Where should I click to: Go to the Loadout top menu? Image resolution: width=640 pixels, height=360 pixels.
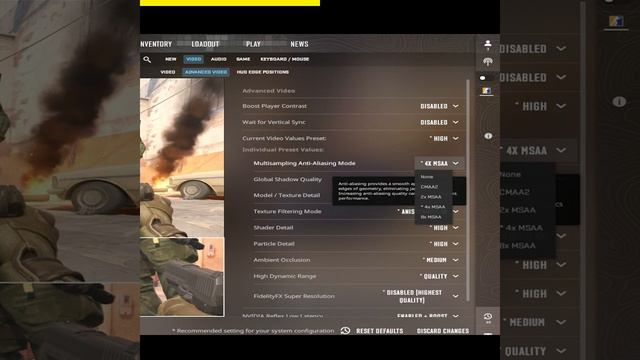coord(205,44)
